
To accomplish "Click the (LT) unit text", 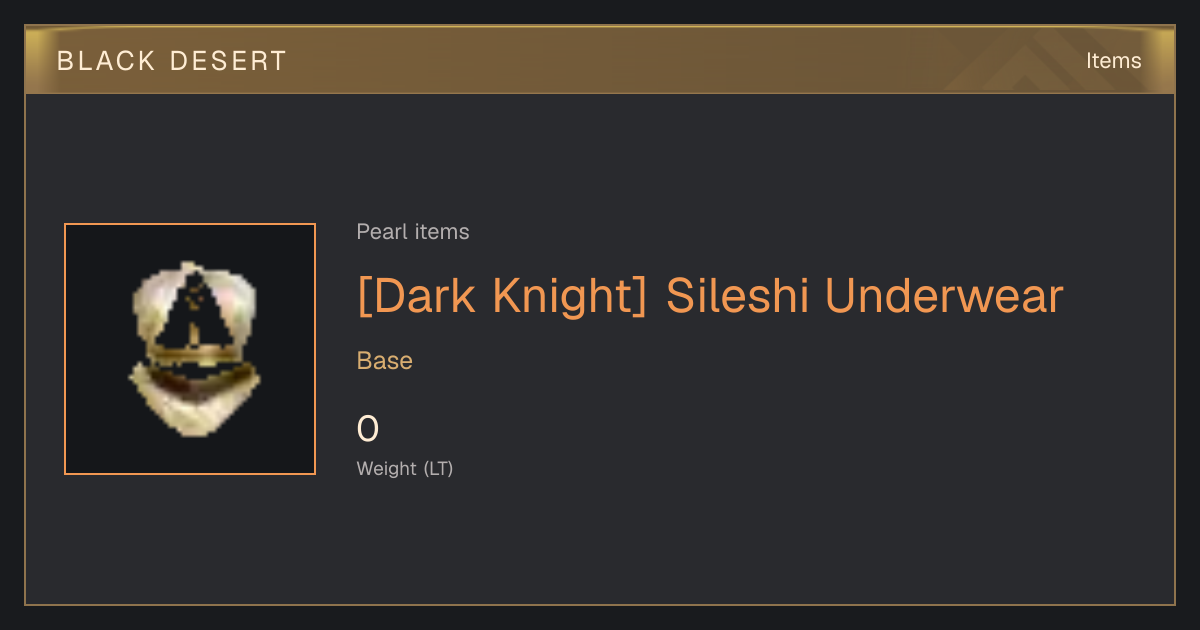I will 438,468.
